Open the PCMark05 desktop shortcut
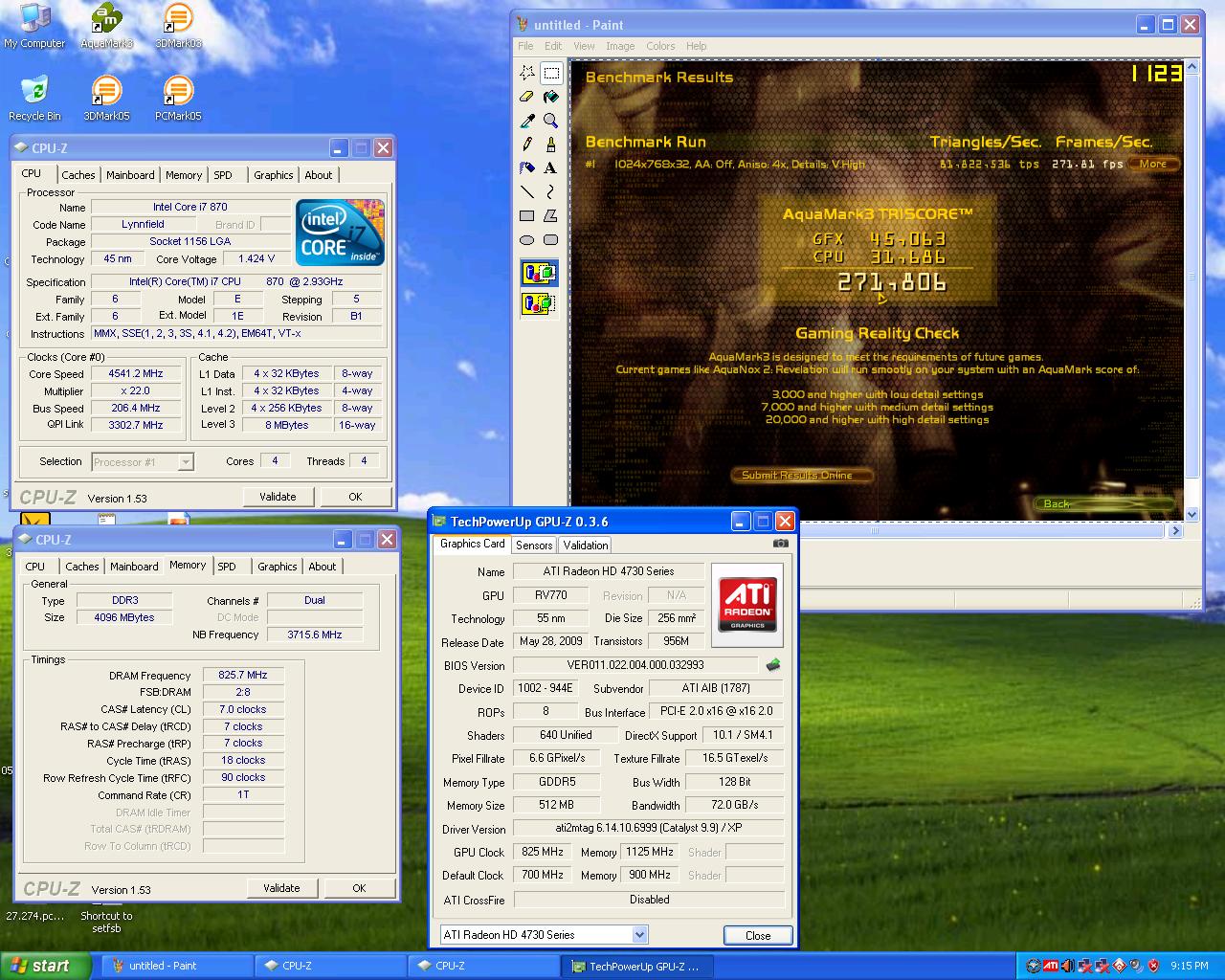Viewport: 1225px width, 980px height. (178, 99)
